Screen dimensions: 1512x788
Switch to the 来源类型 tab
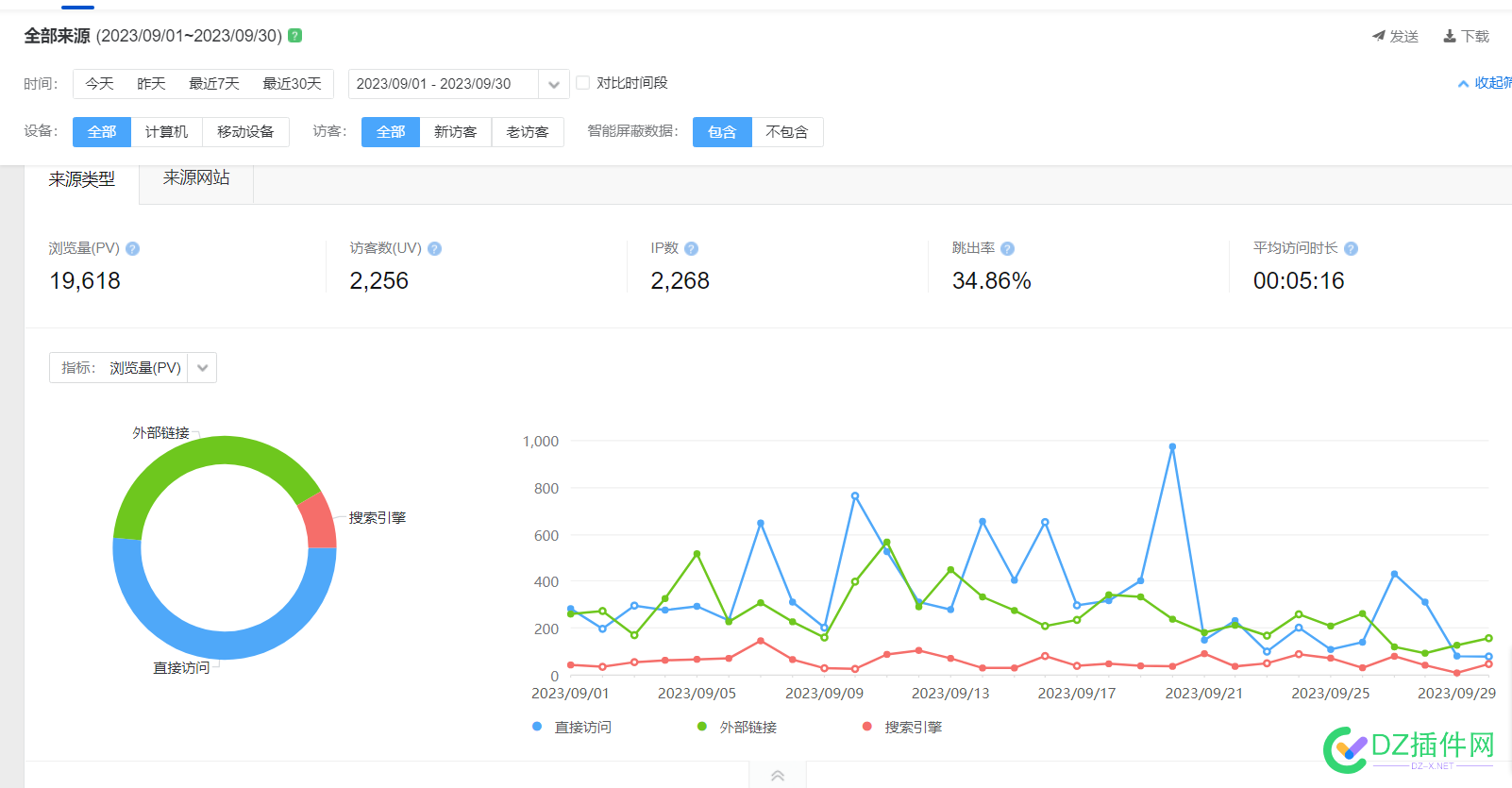click(82, 179)
